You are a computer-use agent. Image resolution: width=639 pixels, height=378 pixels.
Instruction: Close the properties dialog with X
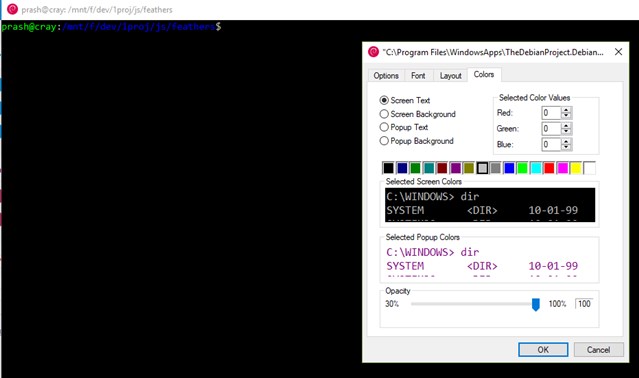pyautogui.click(x=618, y=52)
